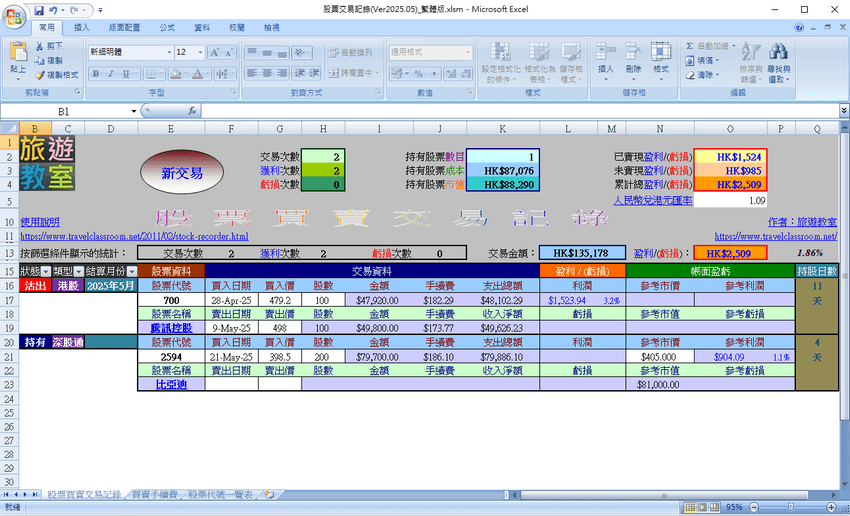Open the 公式 ribbon tab

pos(167,28)
